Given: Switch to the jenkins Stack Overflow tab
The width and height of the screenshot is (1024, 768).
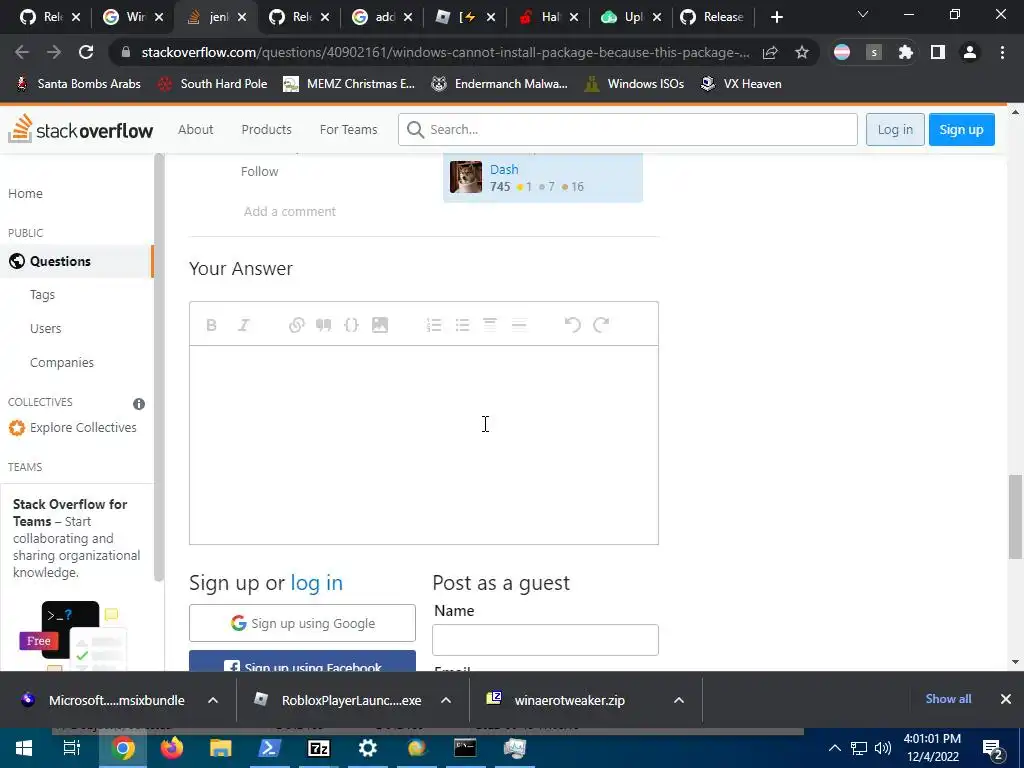Looking at the screenshot, I should [x=216, y=18].
